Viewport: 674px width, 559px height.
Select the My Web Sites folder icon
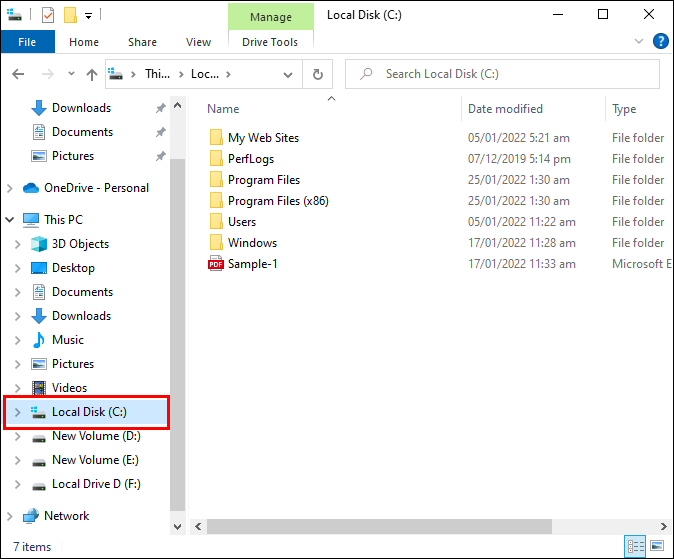click(216, 138)
